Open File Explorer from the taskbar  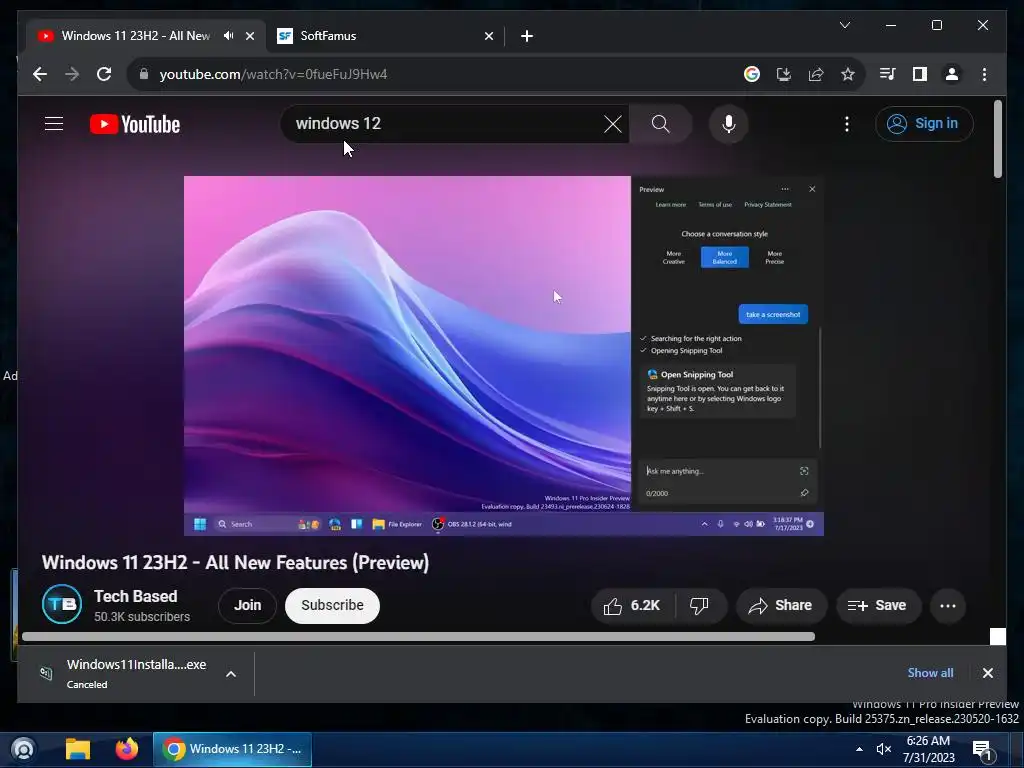[x=78, y=749]
